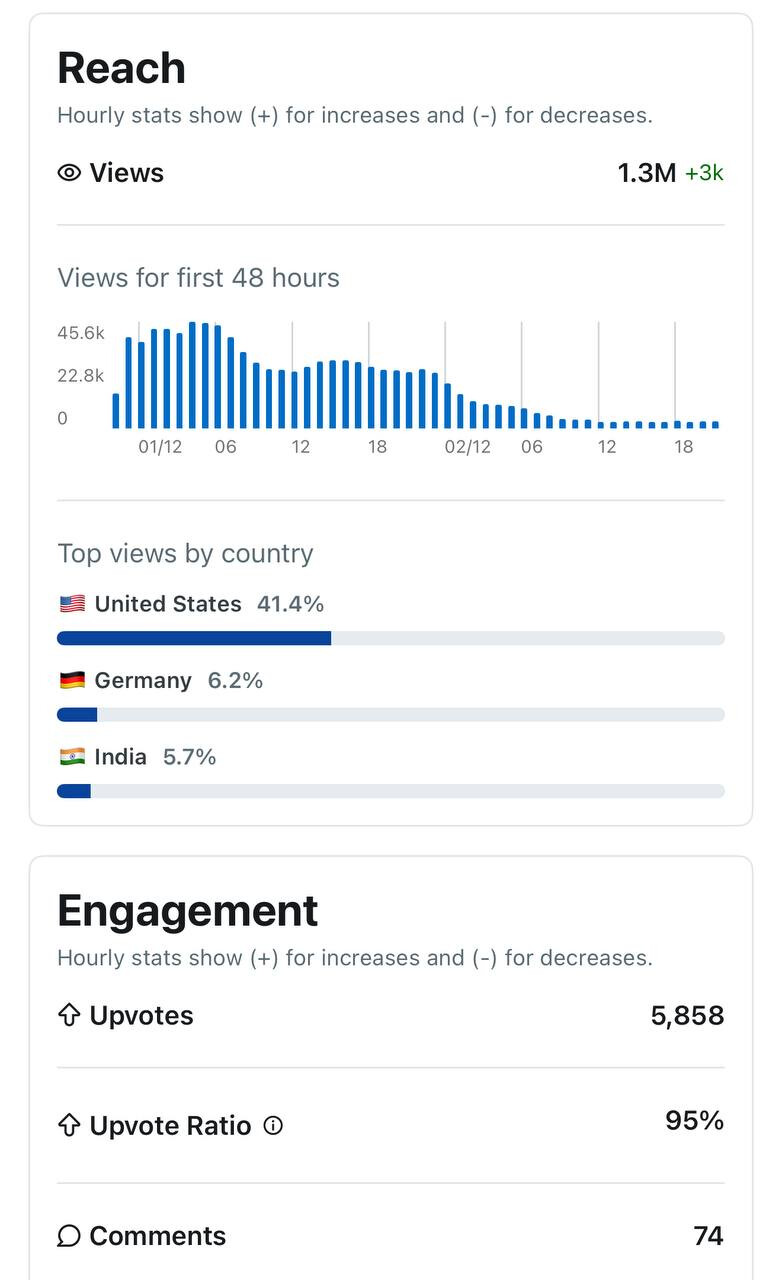Click the Comments speech bubble icon

69,1237
